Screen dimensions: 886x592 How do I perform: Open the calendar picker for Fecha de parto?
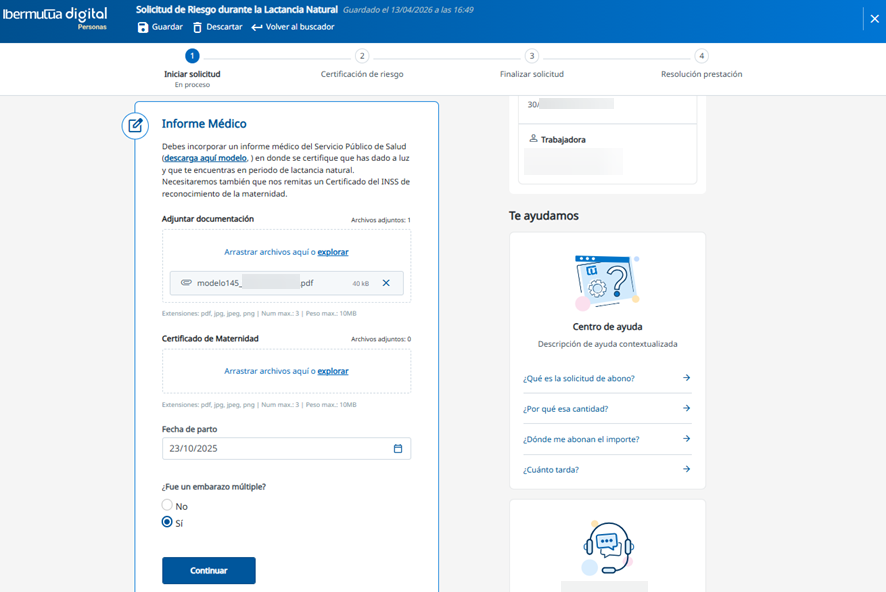(397, 449)
